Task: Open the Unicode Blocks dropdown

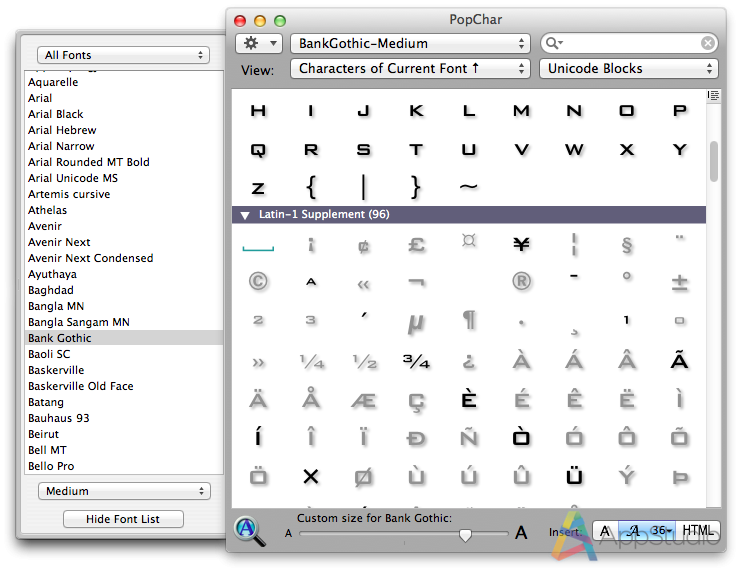Action: pos(628,69)
